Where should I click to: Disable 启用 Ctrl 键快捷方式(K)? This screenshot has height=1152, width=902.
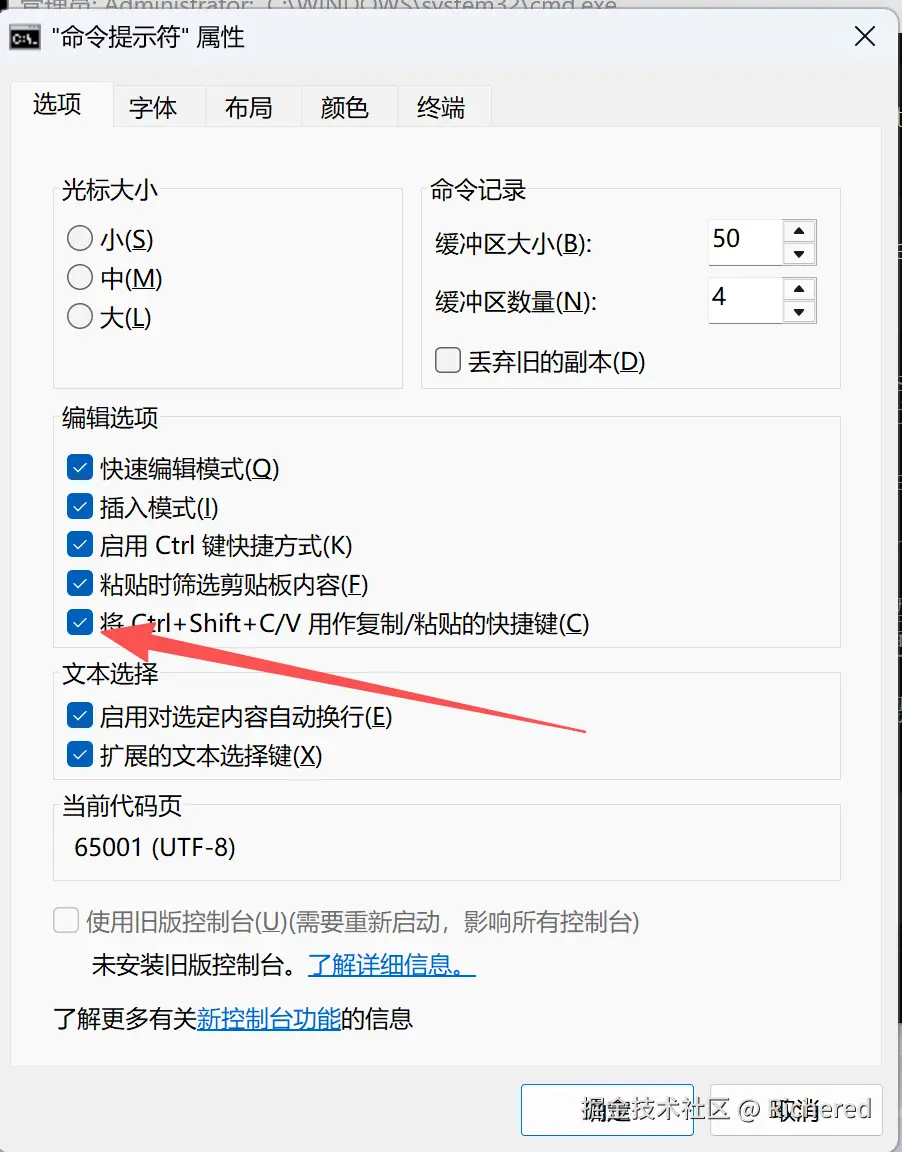tap(79, 544)
